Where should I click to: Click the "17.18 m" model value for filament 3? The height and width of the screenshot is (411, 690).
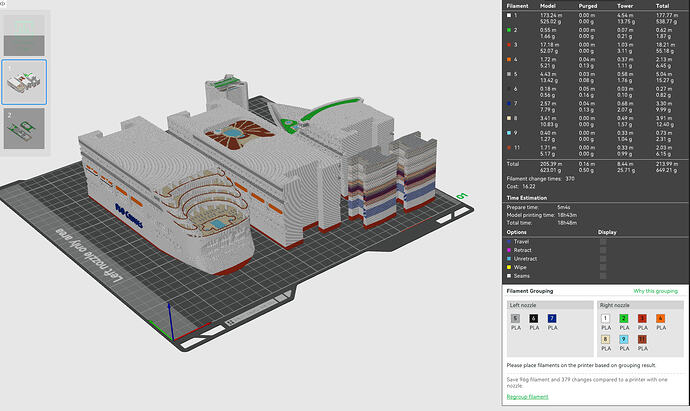point(550,45)
